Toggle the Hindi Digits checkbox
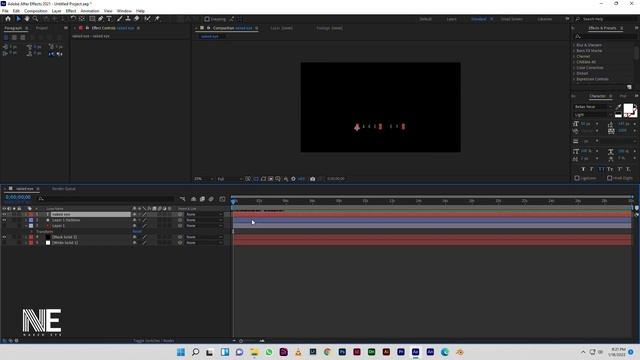Image resolution: width=640 pixels, height=360 pixels. click(609, 178)
